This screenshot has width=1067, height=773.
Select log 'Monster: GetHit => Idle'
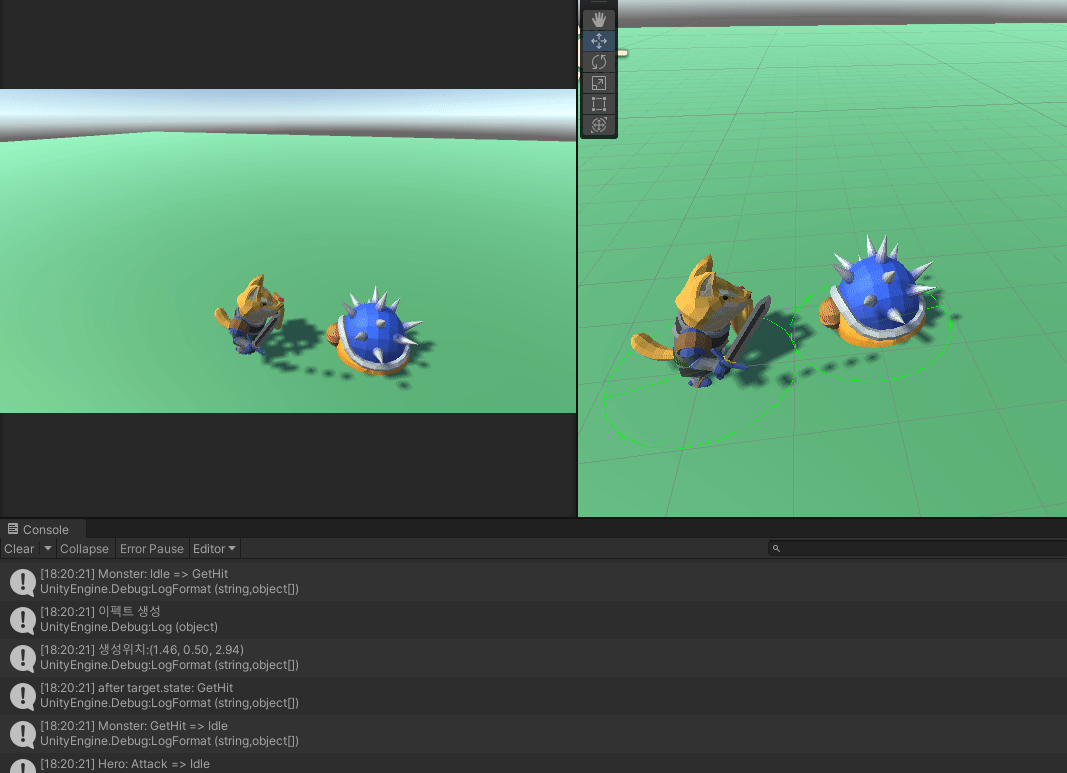[x=534, y=734]
